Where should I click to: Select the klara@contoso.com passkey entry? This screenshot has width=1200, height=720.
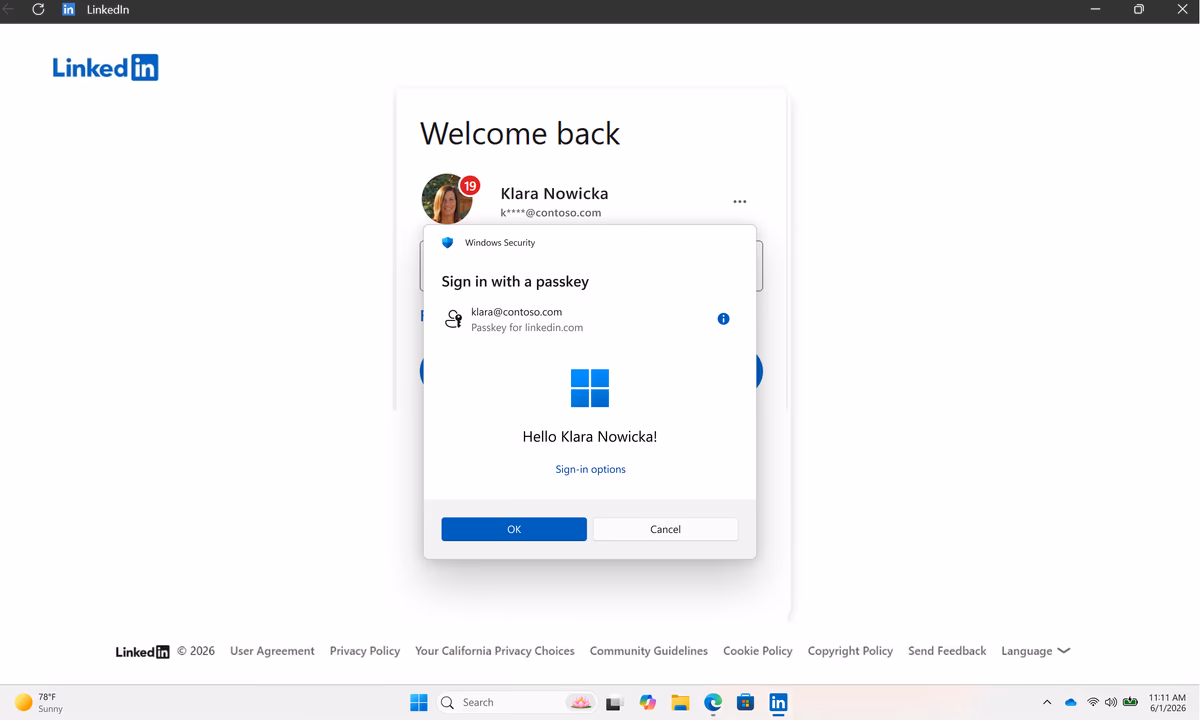[590, 319]
